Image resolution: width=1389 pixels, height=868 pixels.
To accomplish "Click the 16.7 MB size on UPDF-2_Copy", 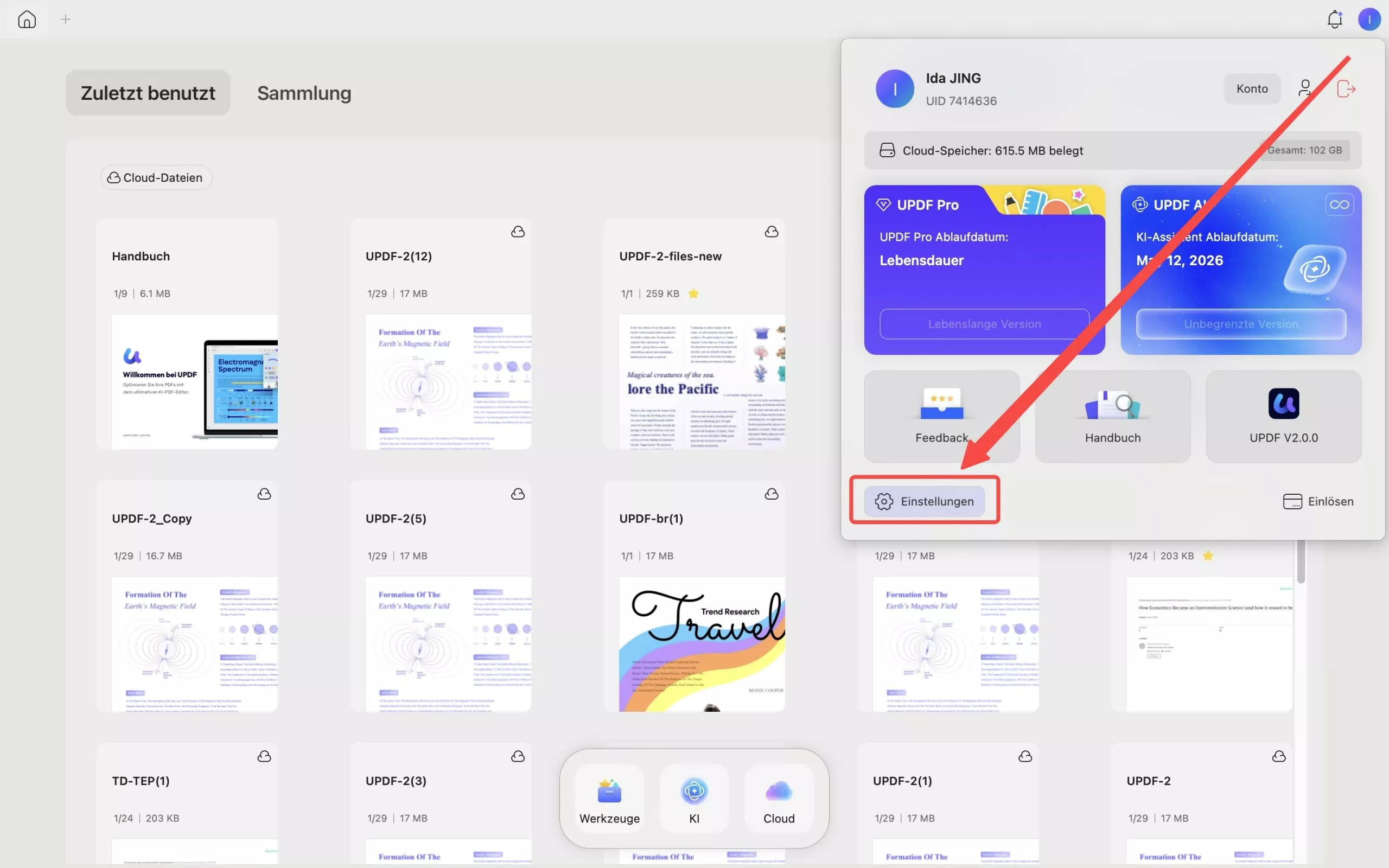I will [x=163, y=556].
